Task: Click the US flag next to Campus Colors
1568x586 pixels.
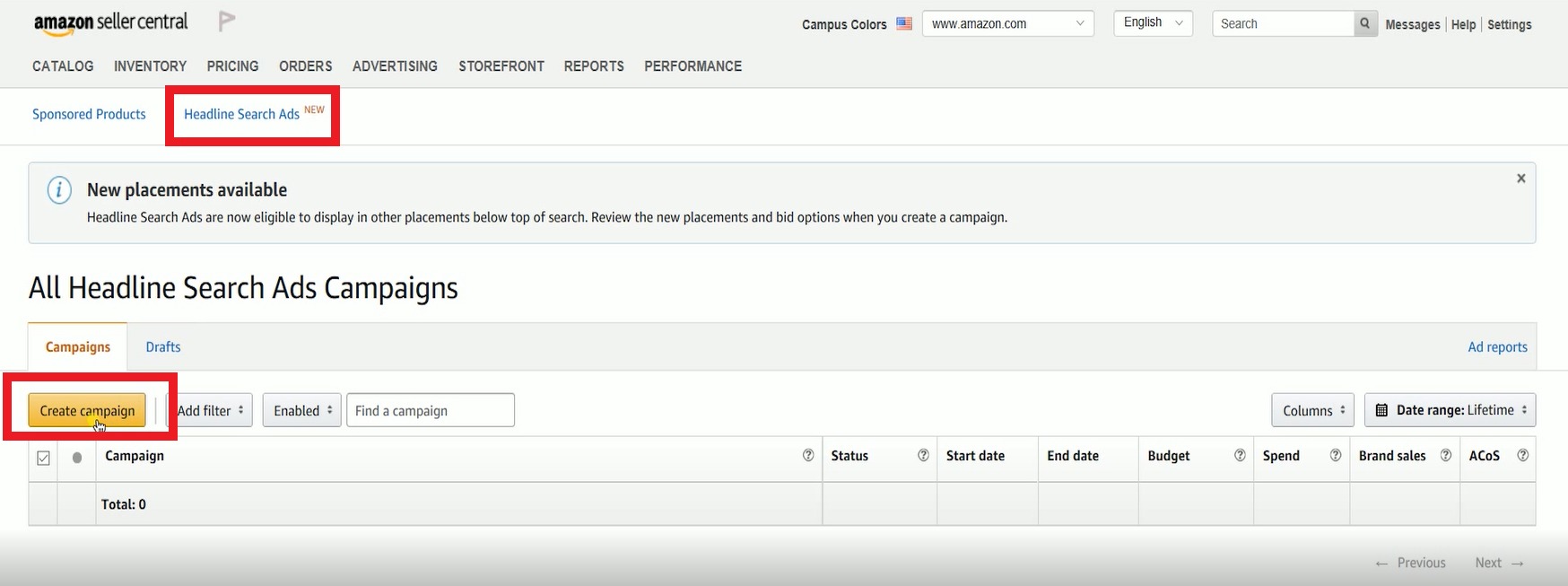Action: (x=904, y=24)
